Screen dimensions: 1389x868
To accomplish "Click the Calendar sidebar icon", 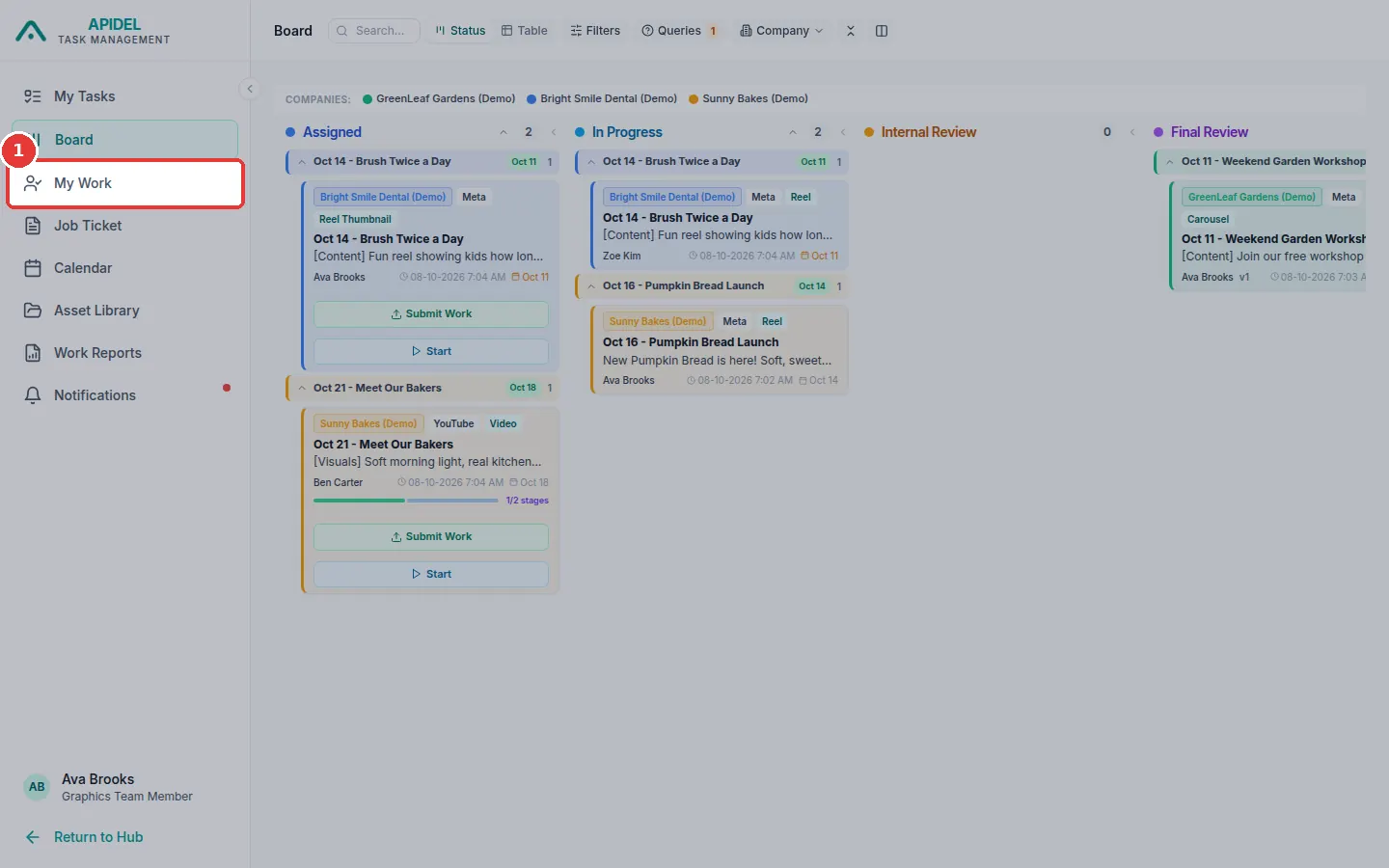I will pos(33,268).
